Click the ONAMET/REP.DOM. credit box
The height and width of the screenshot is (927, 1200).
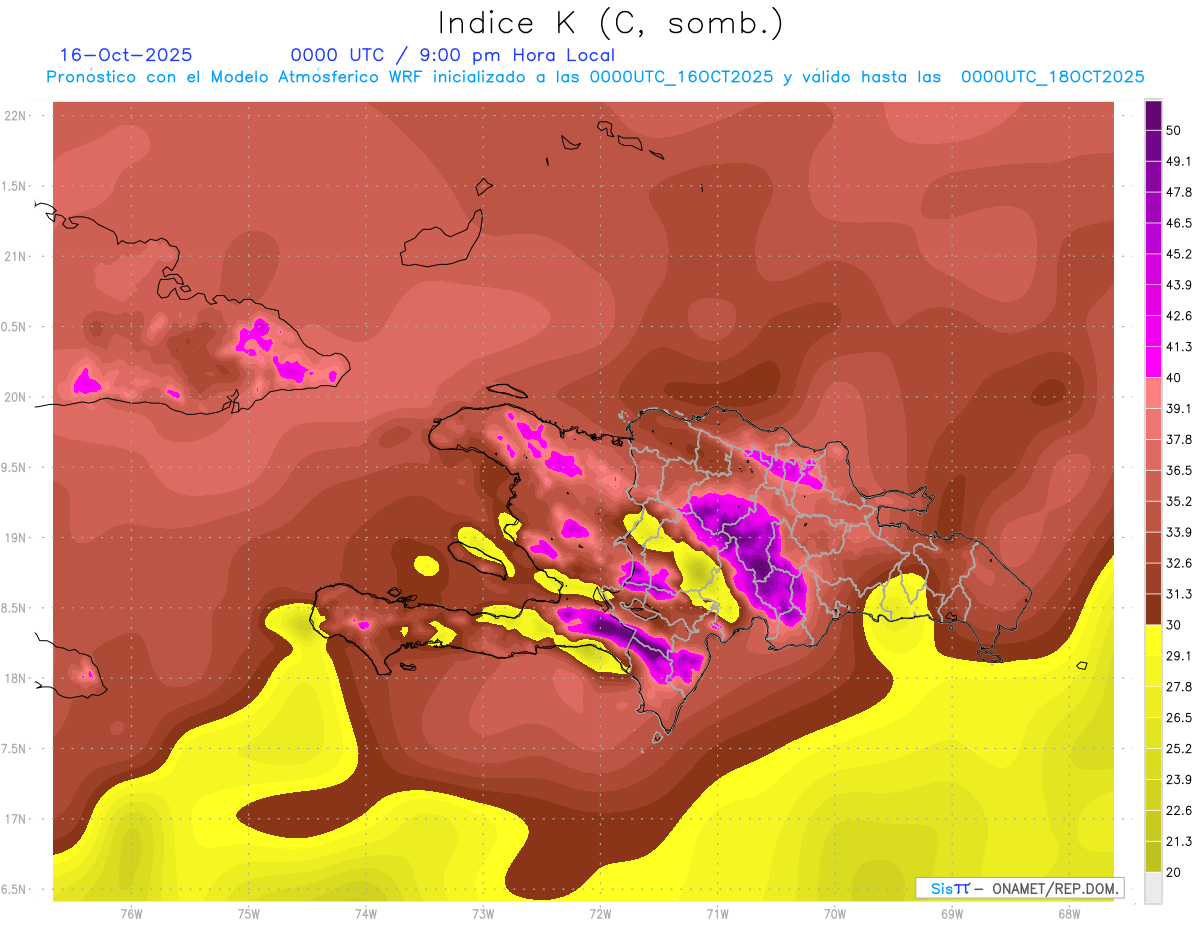coord(1019,887)
